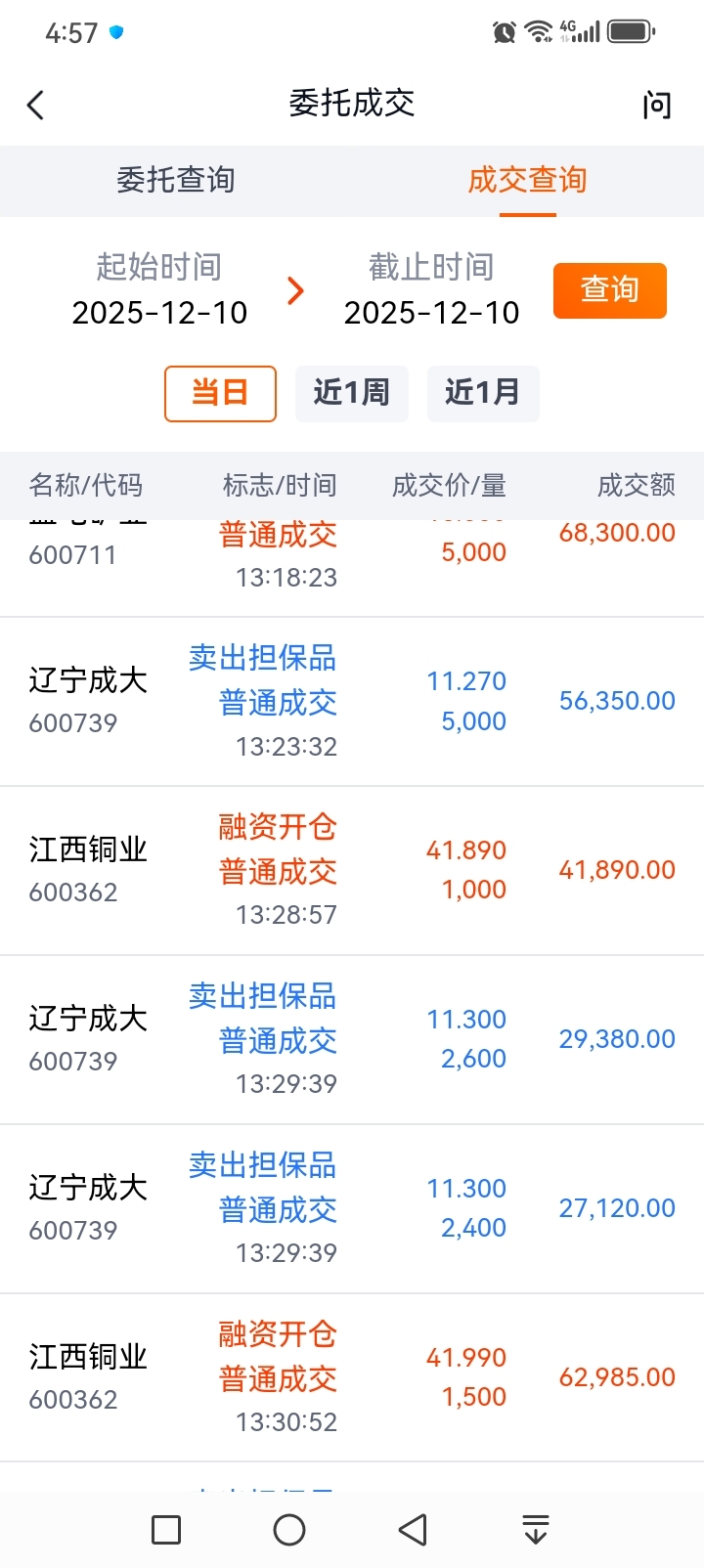Tap the orange arrow between dates
Screen dimensions: 704x1568
tap(295, 290)
